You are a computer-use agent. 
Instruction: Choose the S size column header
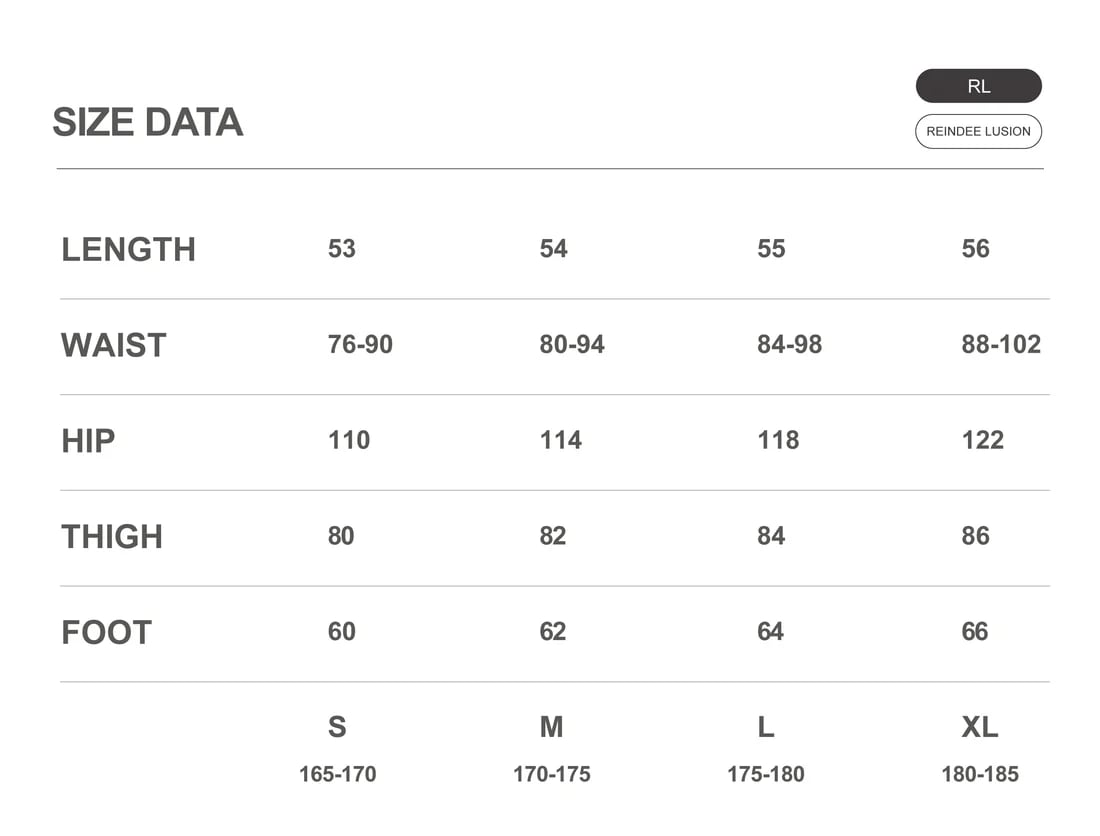337,727
